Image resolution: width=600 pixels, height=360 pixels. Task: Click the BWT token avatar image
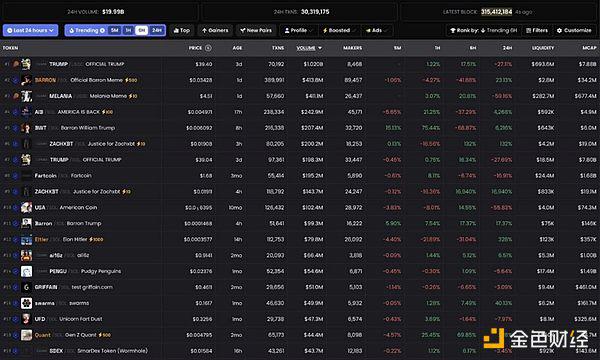26,128
